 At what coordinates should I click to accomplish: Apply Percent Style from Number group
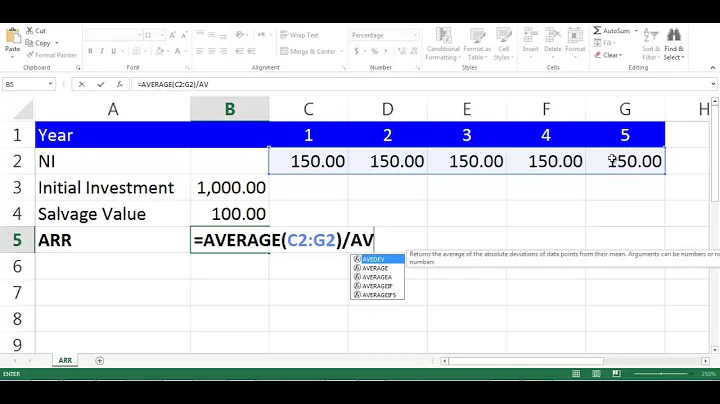(x=374, y=51)
